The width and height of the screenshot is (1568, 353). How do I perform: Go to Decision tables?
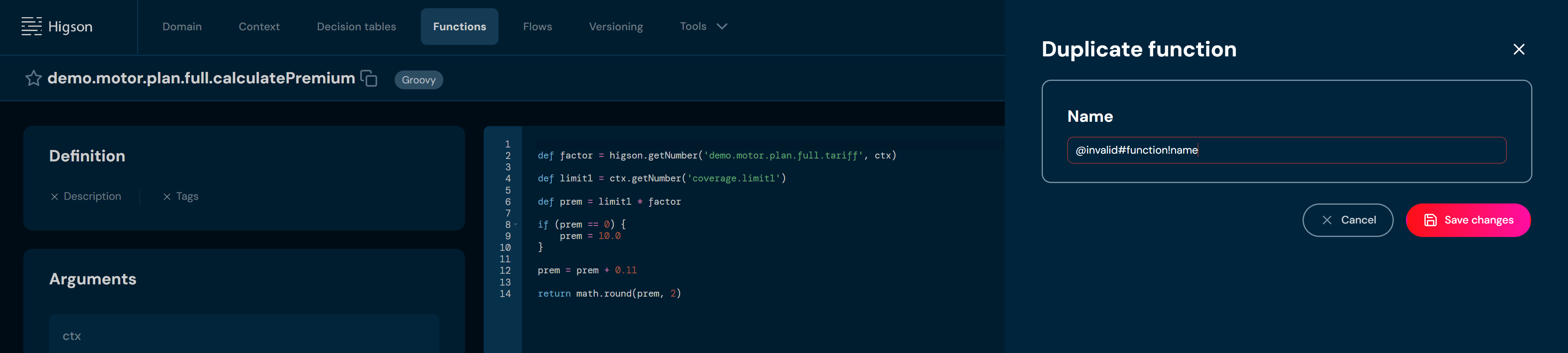356,27
